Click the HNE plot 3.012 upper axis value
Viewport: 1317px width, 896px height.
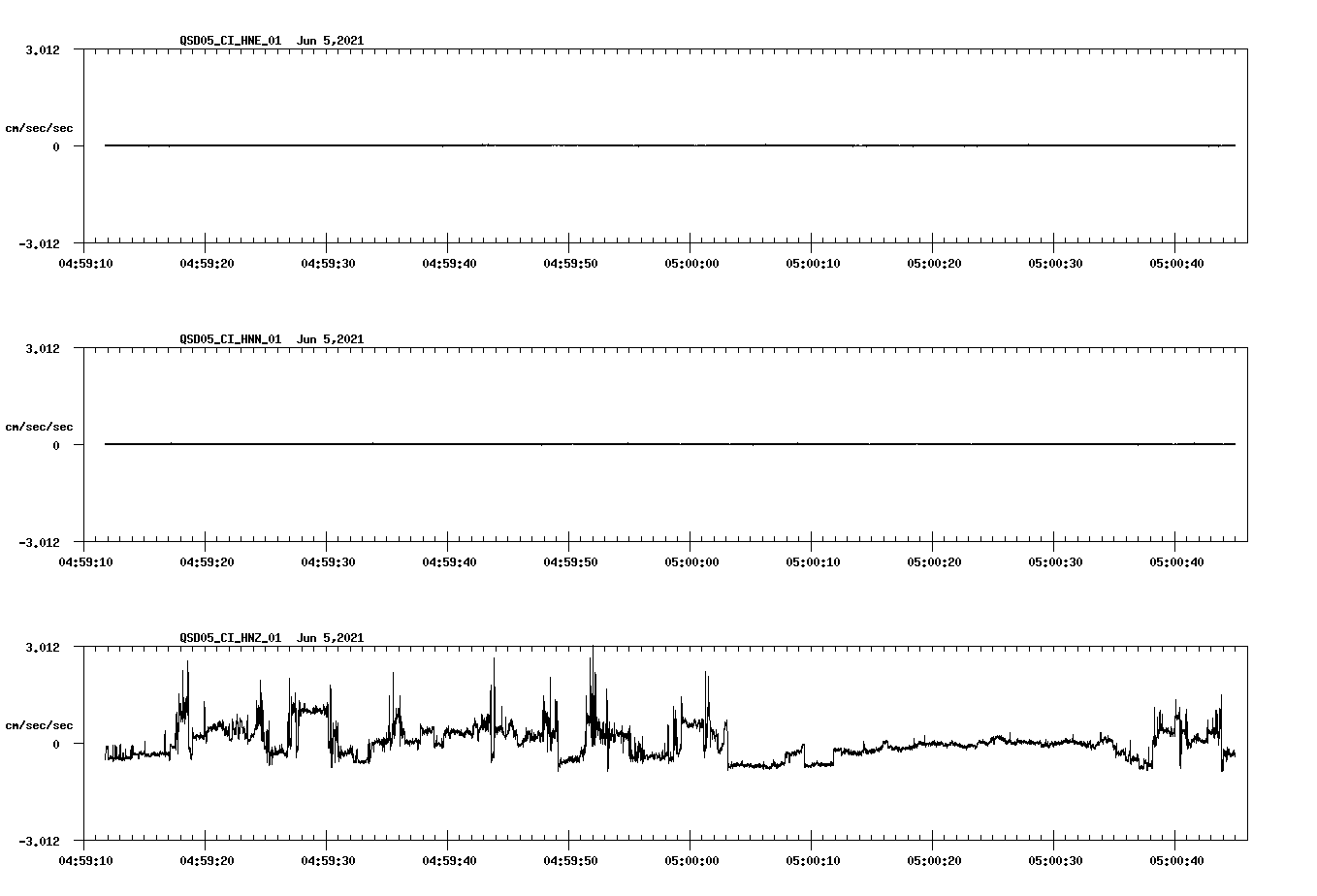pyautogui.click(x=42, y=49)
